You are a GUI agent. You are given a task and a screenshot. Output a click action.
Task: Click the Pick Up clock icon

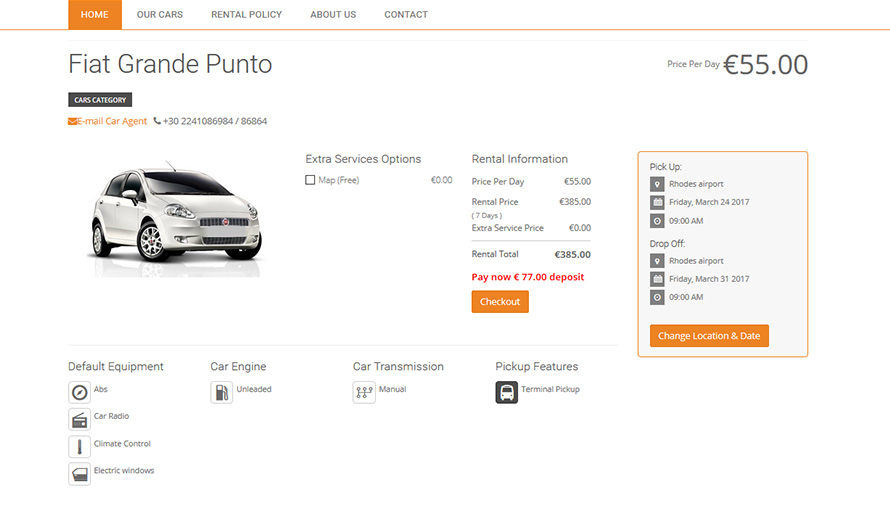click(x=657, y=221)
